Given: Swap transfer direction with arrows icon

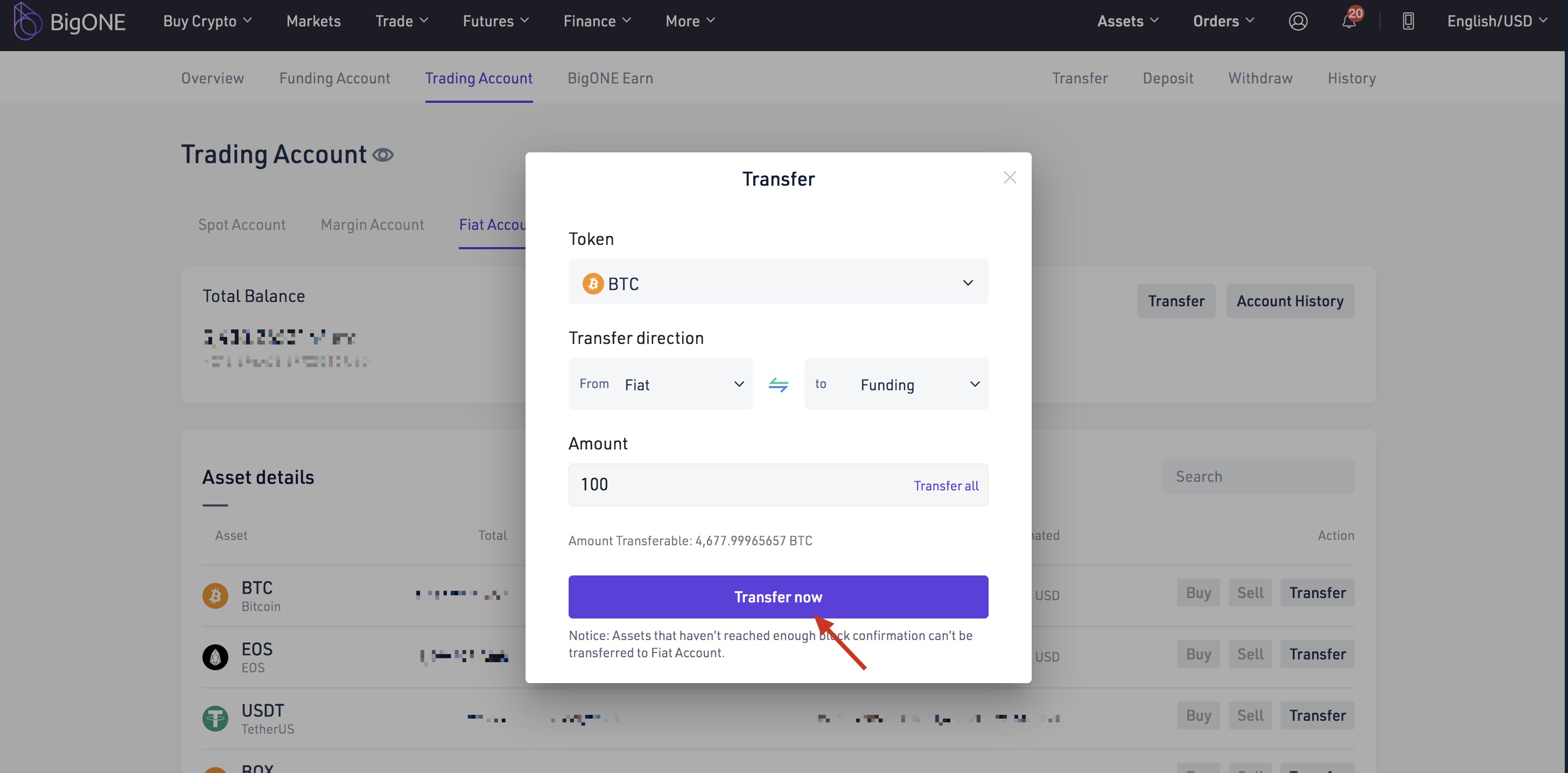Looking at the screenshot, I should (778, 384).
